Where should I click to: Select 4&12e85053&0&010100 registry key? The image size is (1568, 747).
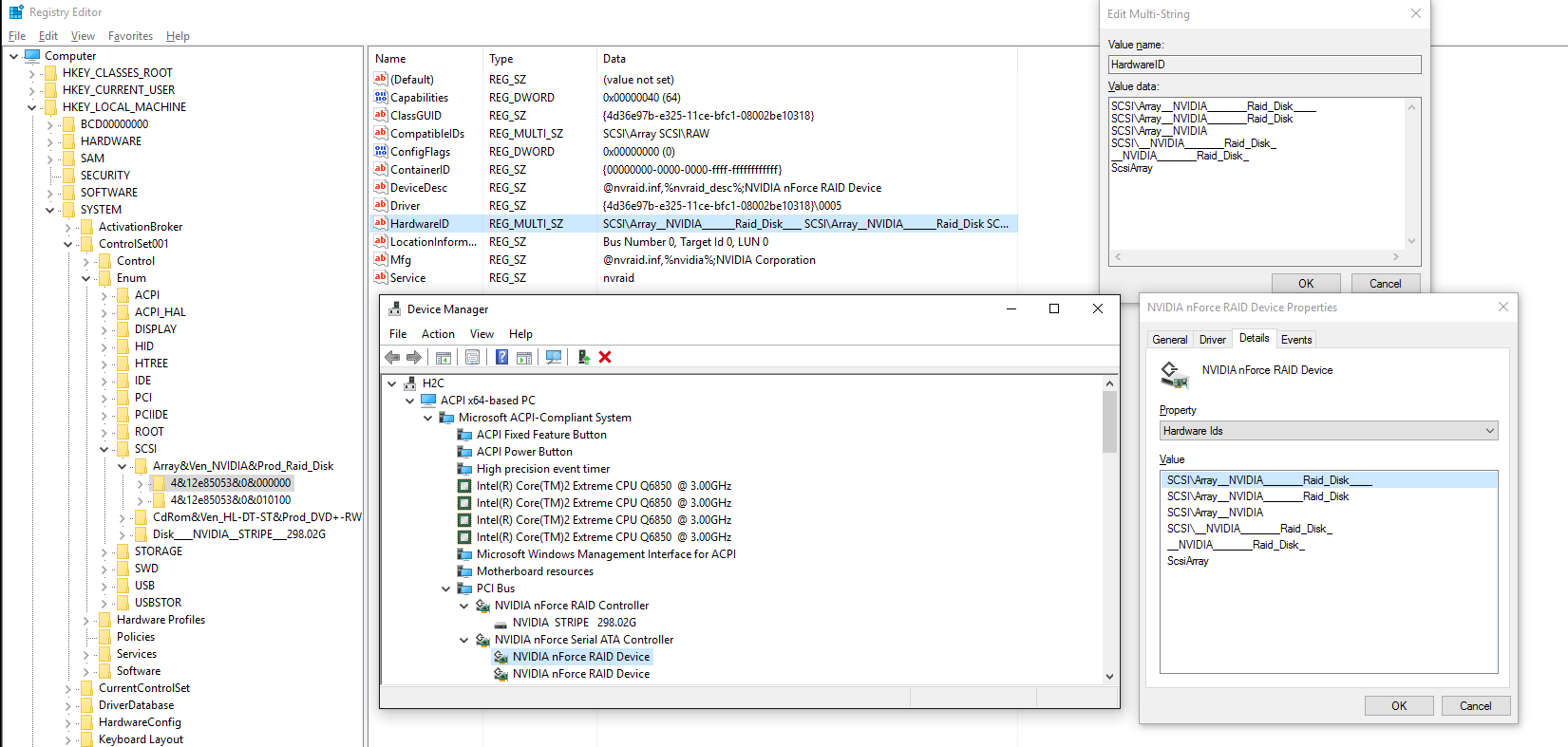click(231, 500)
